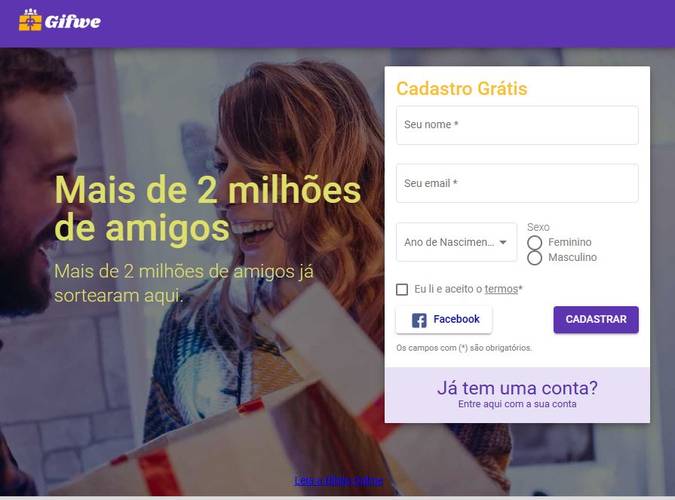Sign up with the Facebook button
This screenshot has height=500, width=675.
[444, 320]
